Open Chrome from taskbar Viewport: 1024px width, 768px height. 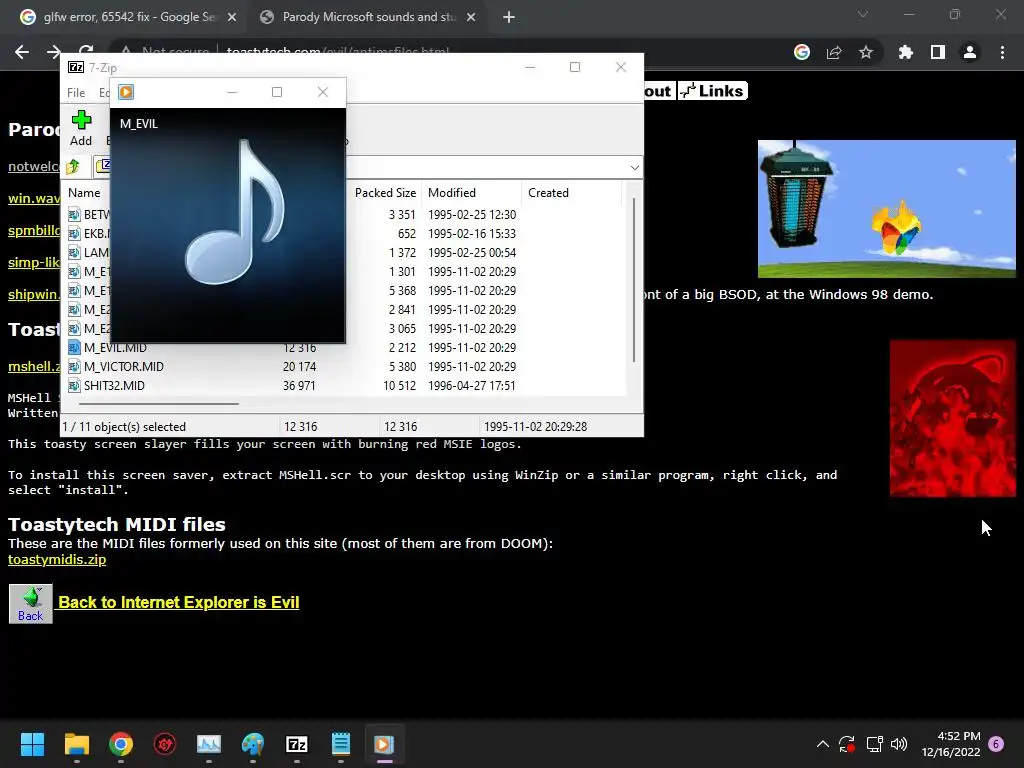121,744
